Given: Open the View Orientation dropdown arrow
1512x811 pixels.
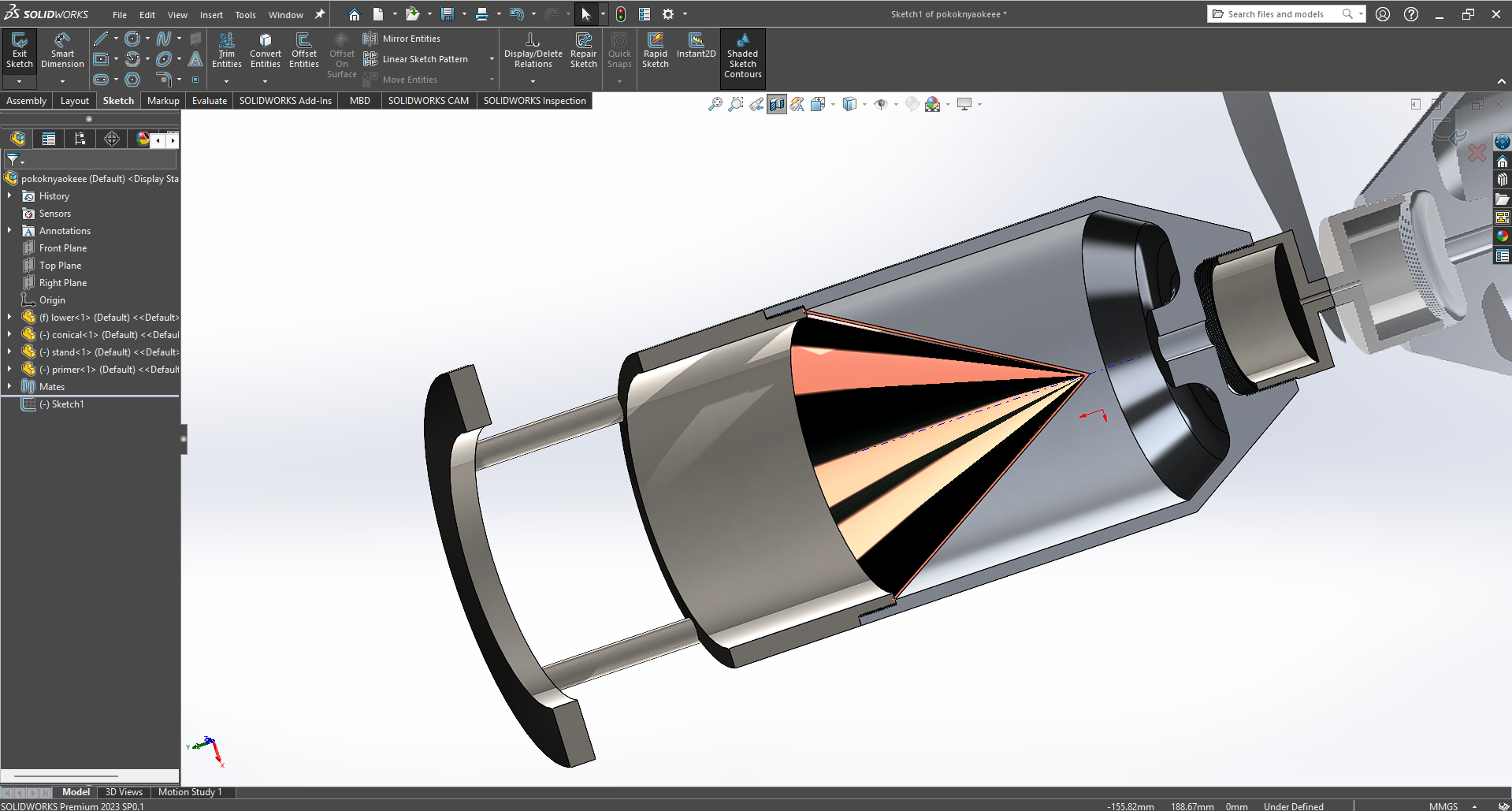Looking at the screenshot, I should pos(833,104).
